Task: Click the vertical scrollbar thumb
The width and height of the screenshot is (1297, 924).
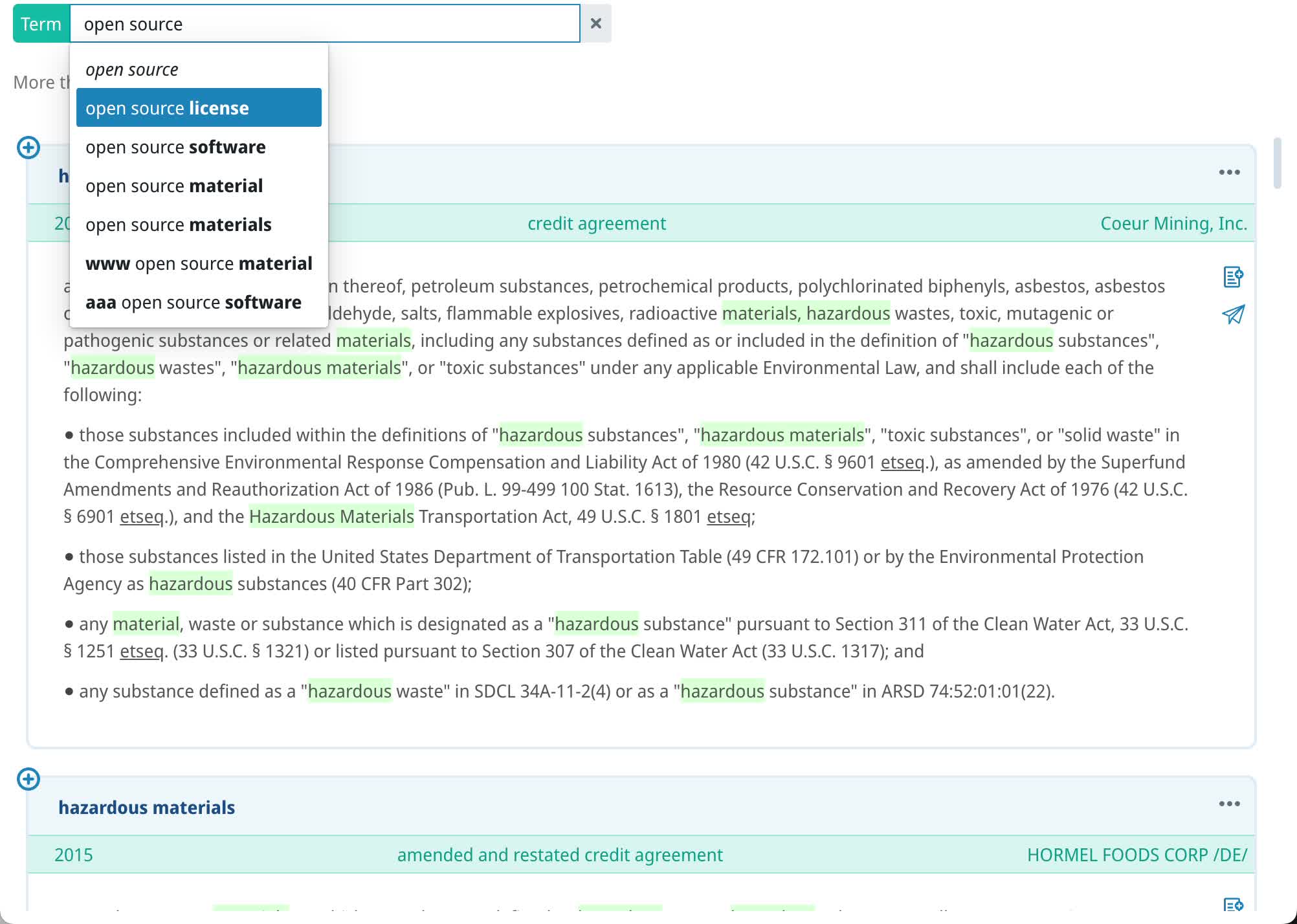Action: 1277,162
